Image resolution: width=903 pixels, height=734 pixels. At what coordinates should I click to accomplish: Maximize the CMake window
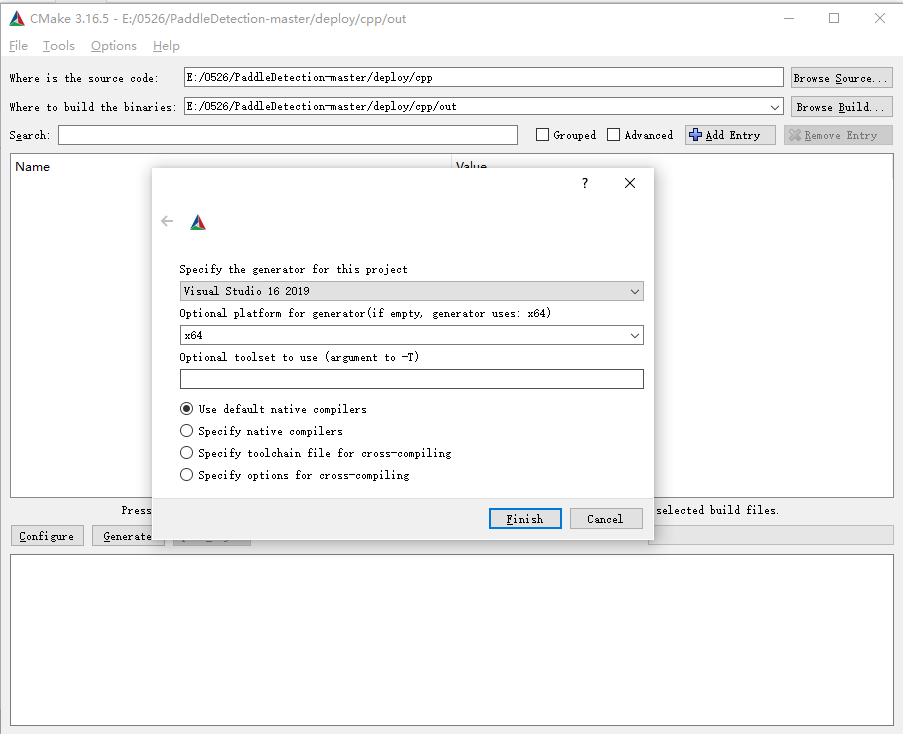click(x=834, y=18)
